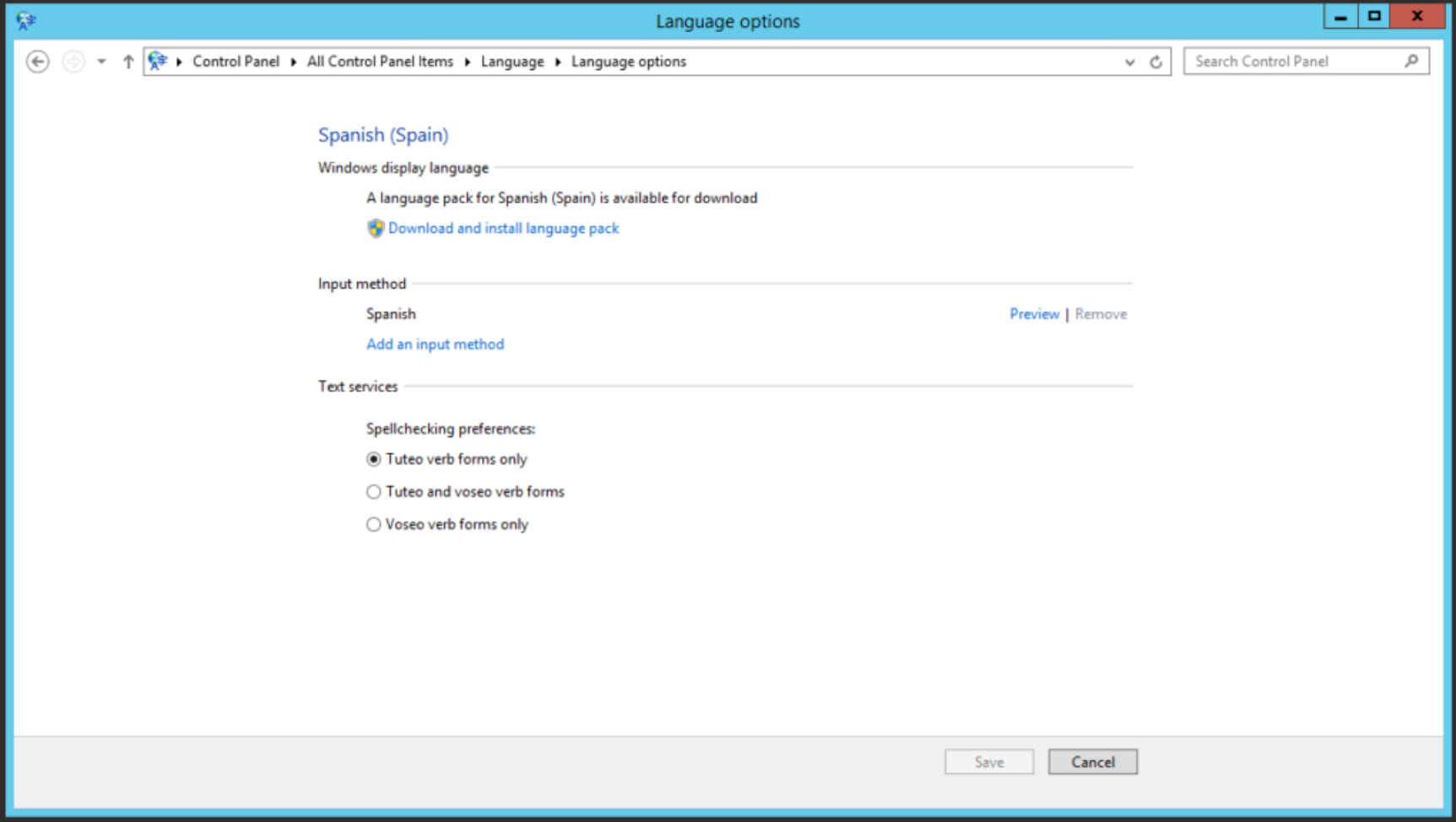Viewport: 1456px width, 822px height.
Task: Navigate to Language breadcrumb
Action: 512,62
